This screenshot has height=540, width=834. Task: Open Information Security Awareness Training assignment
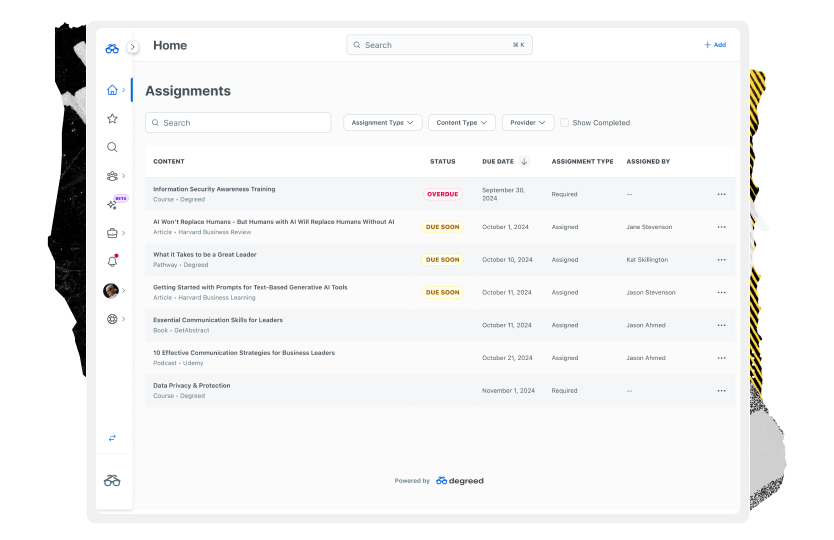214,189
